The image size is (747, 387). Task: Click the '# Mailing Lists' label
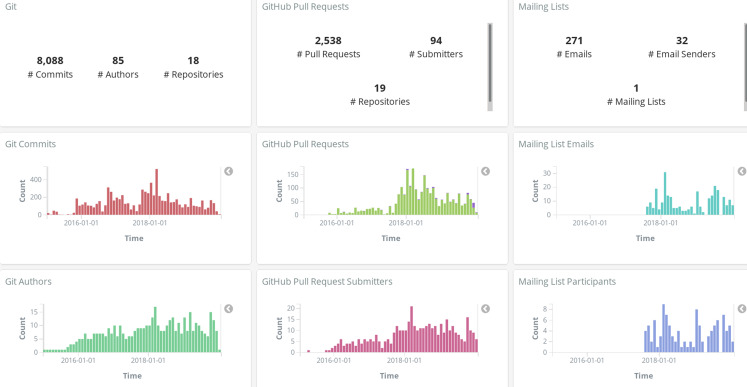(x=636, y=102)
